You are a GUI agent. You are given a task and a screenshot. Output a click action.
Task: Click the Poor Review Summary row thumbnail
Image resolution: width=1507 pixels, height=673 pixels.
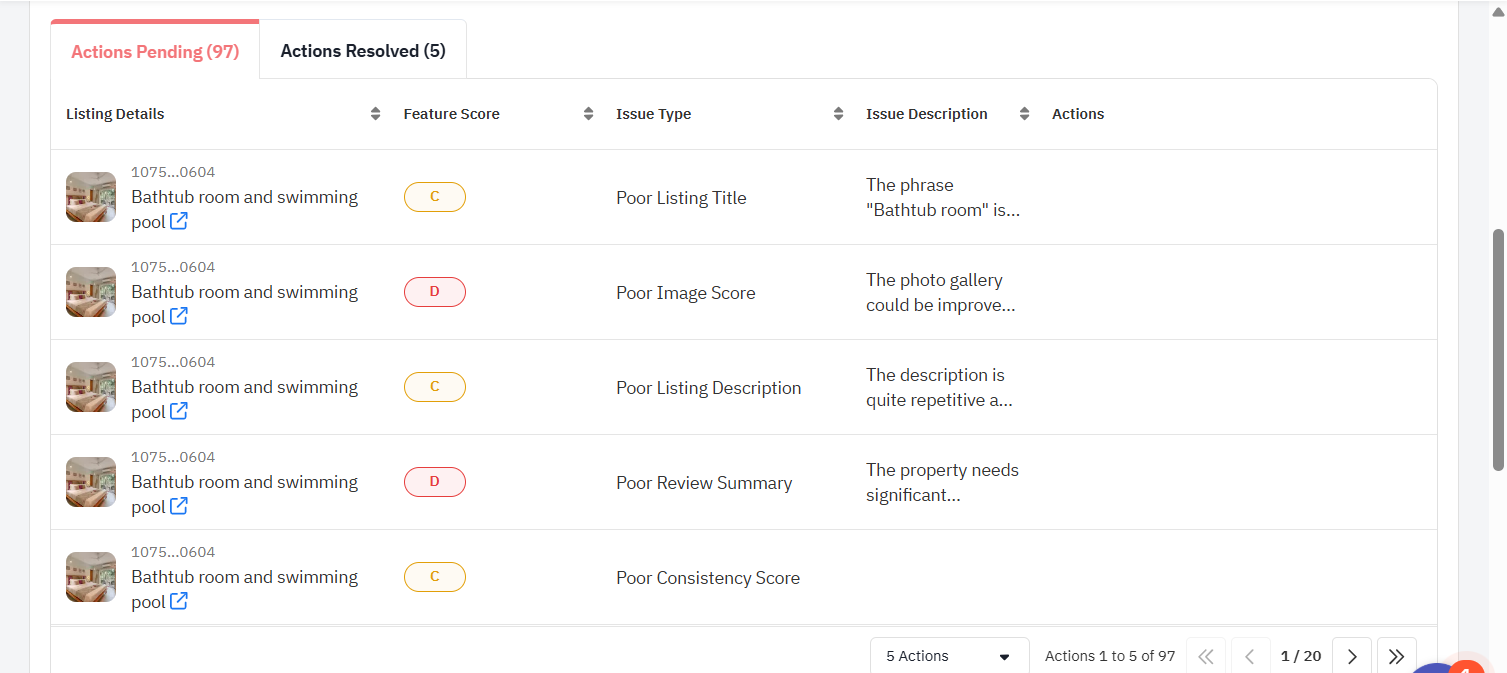click(91, 482)
